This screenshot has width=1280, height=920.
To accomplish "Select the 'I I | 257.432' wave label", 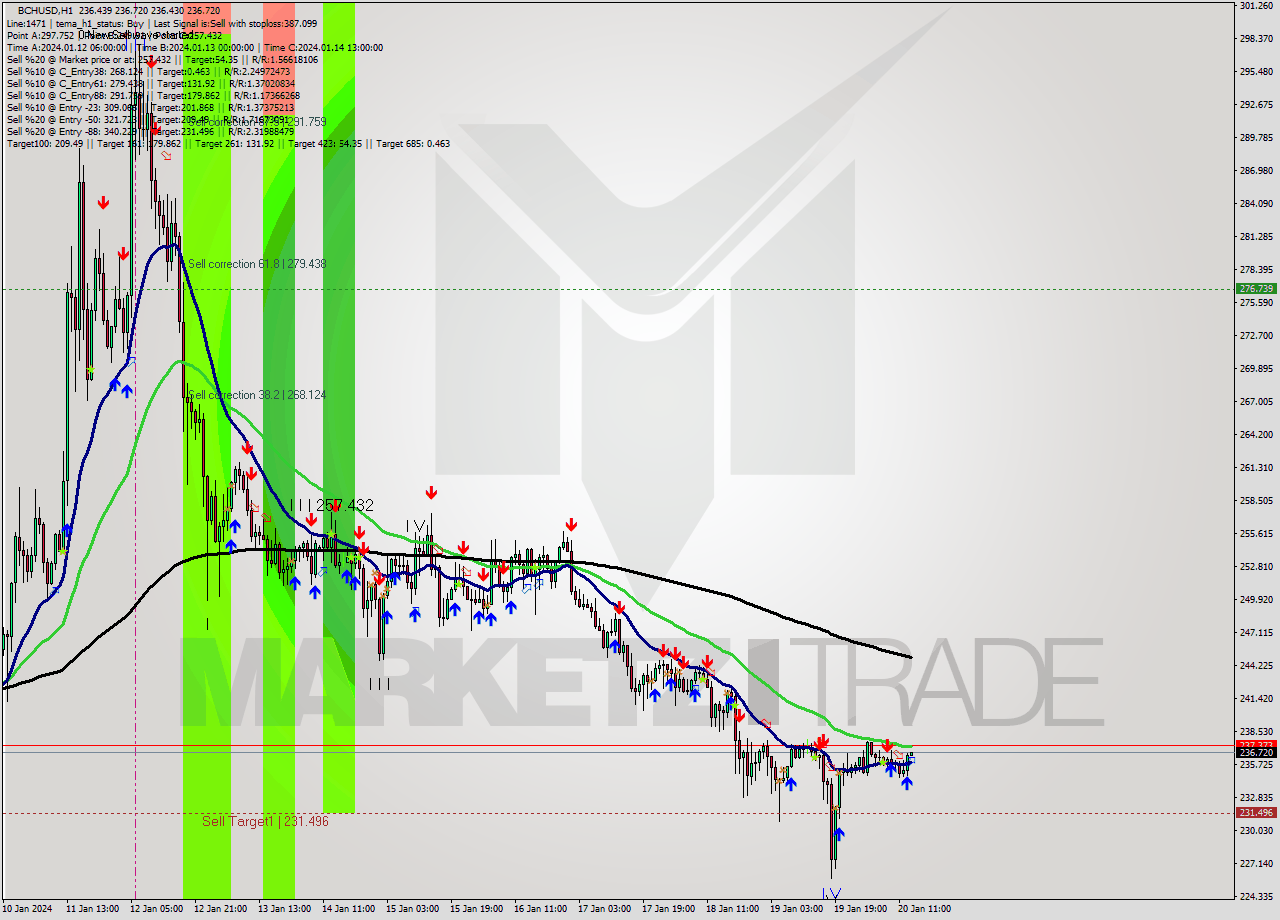I will coord(331,506).
